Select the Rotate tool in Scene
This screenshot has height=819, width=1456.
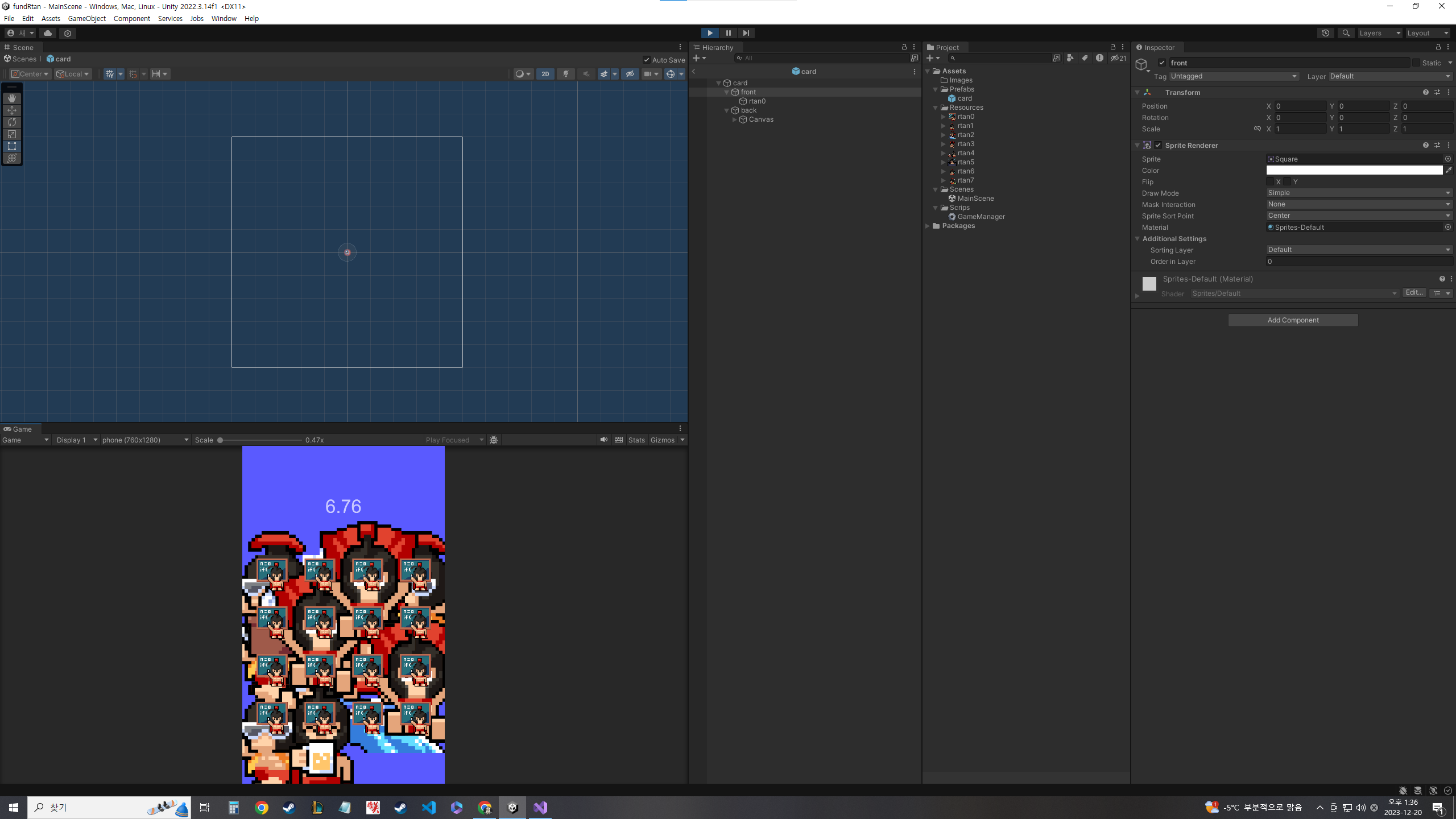pos(12,122)
